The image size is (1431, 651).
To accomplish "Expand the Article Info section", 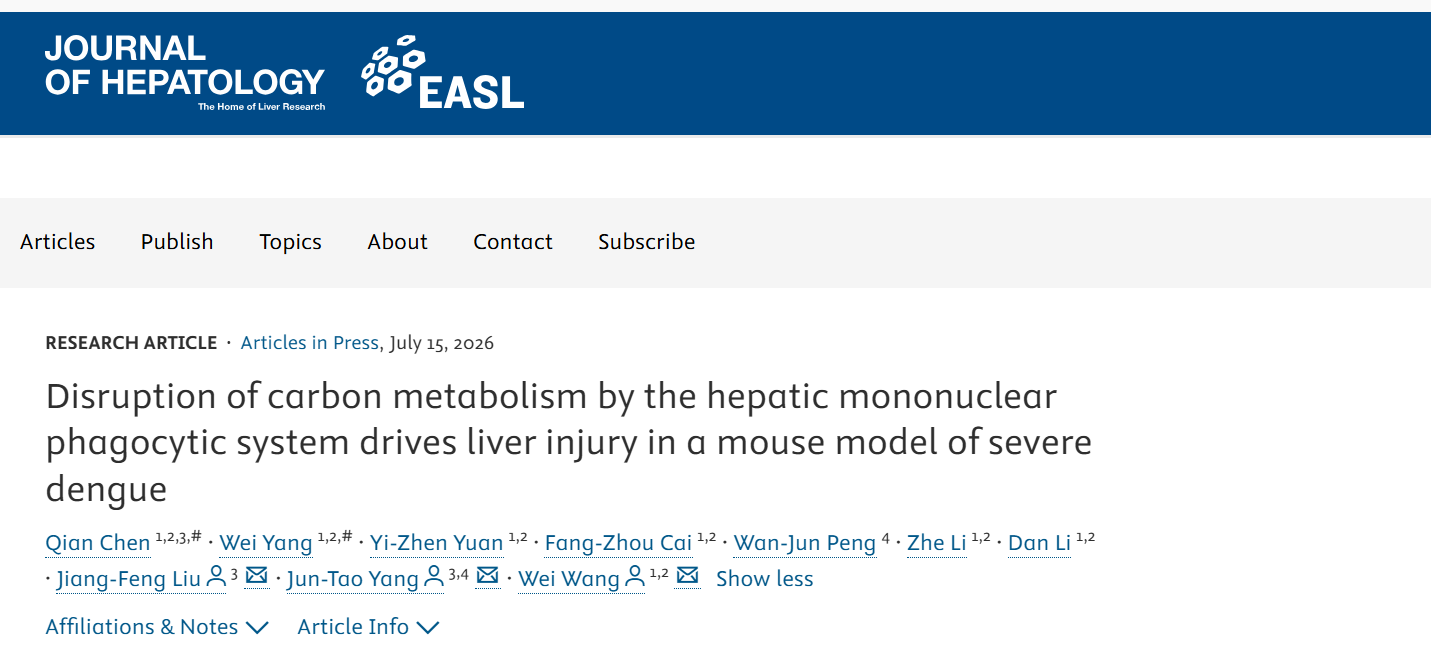I will [368, 627].
